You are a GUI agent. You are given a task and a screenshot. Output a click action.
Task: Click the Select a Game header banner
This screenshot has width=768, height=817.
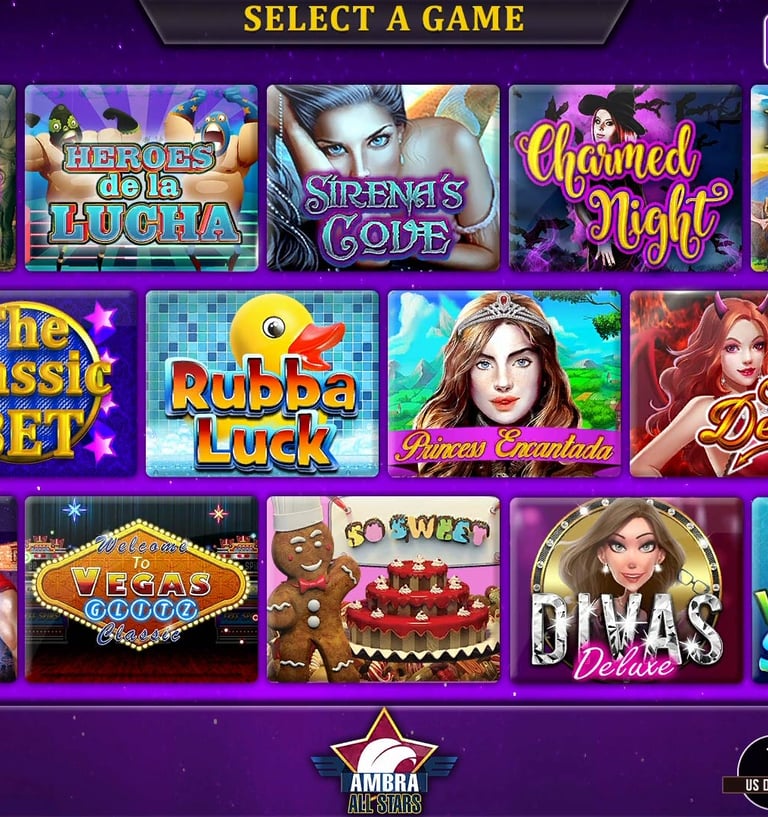[x=384, y=19]
